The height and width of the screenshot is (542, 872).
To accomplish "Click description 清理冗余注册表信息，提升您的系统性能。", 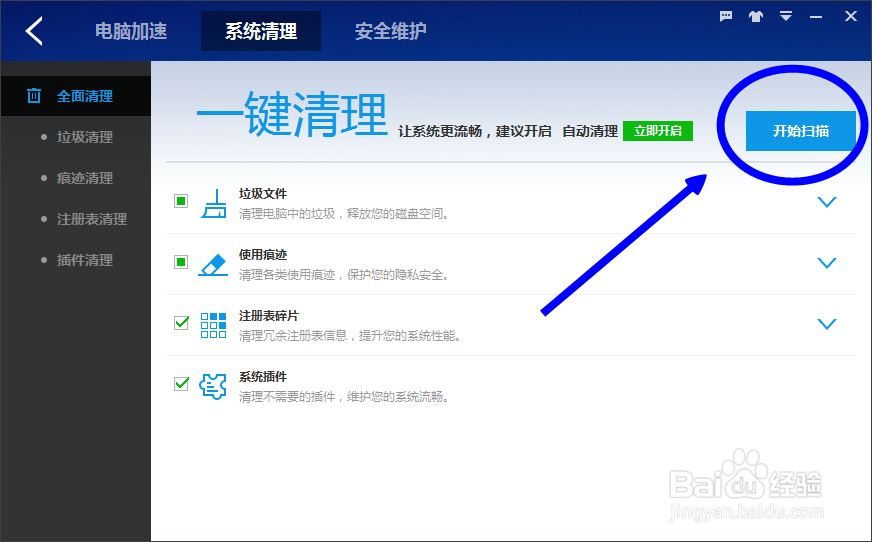I will 350,336.
